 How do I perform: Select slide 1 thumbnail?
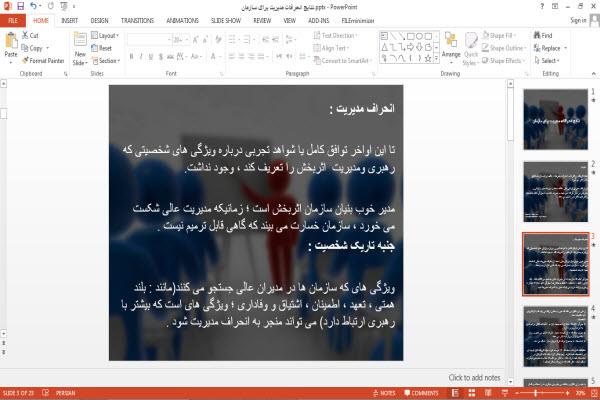pos(556,119)
